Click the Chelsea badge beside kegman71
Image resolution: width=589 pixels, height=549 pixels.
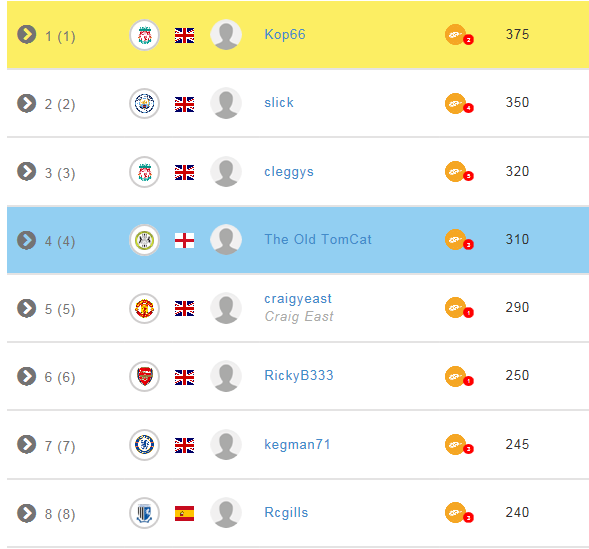(145, 445)
